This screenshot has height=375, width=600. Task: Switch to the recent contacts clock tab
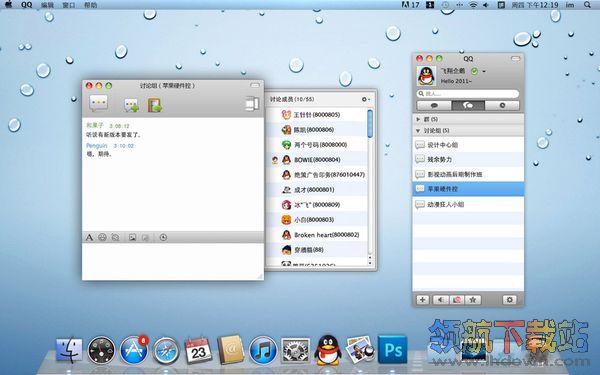point(502,106)
